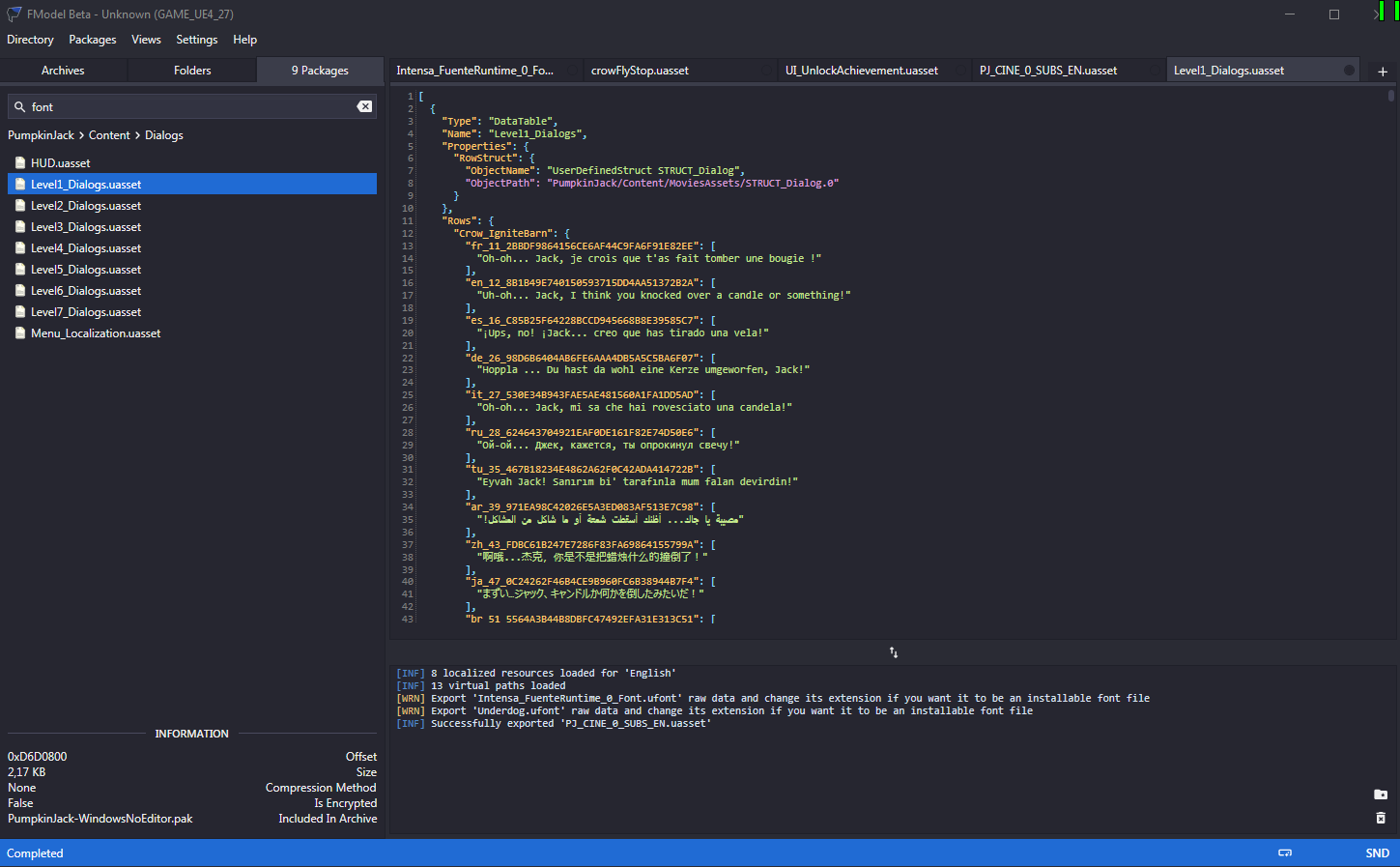The image size is (1400, 867).
Task: Open the Views menu
Action: click(146, 40)
